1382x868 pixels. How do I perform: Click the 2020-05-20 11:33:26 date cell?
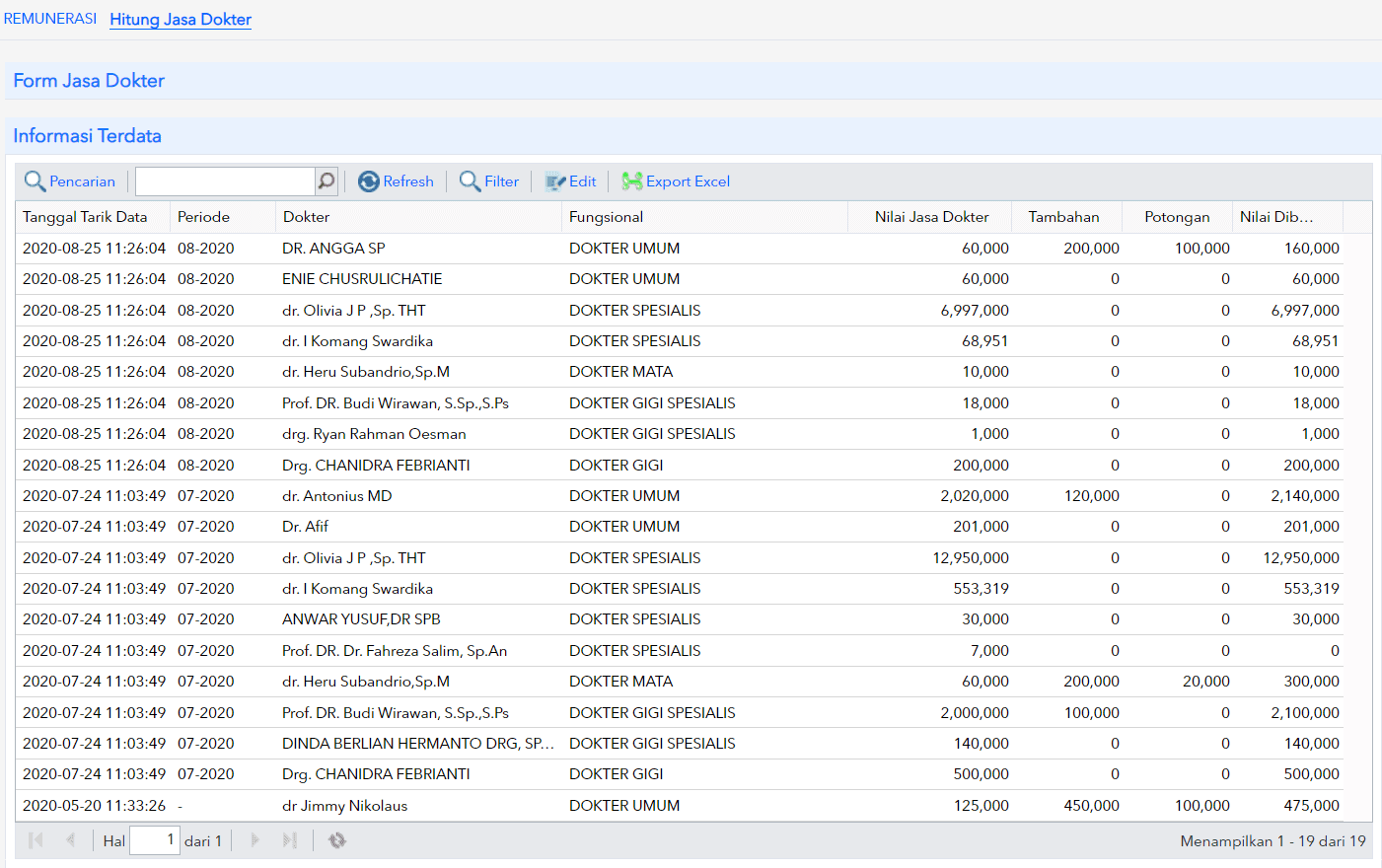coord(94,806)
